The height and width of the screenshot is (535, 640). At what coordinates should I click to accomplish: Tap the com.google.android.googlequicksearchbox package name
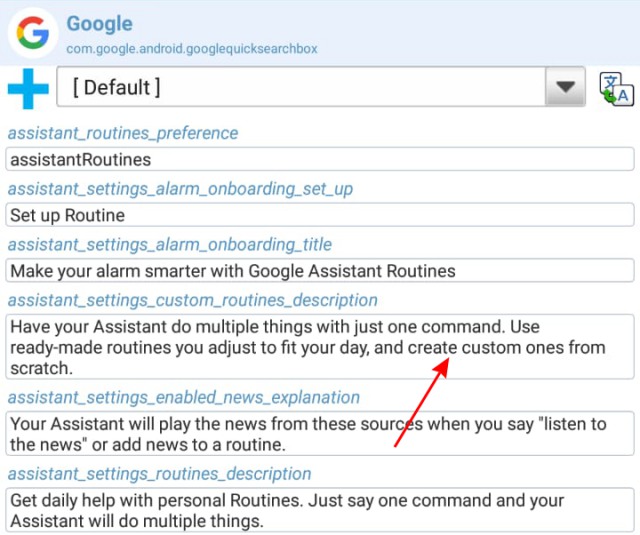192,49
